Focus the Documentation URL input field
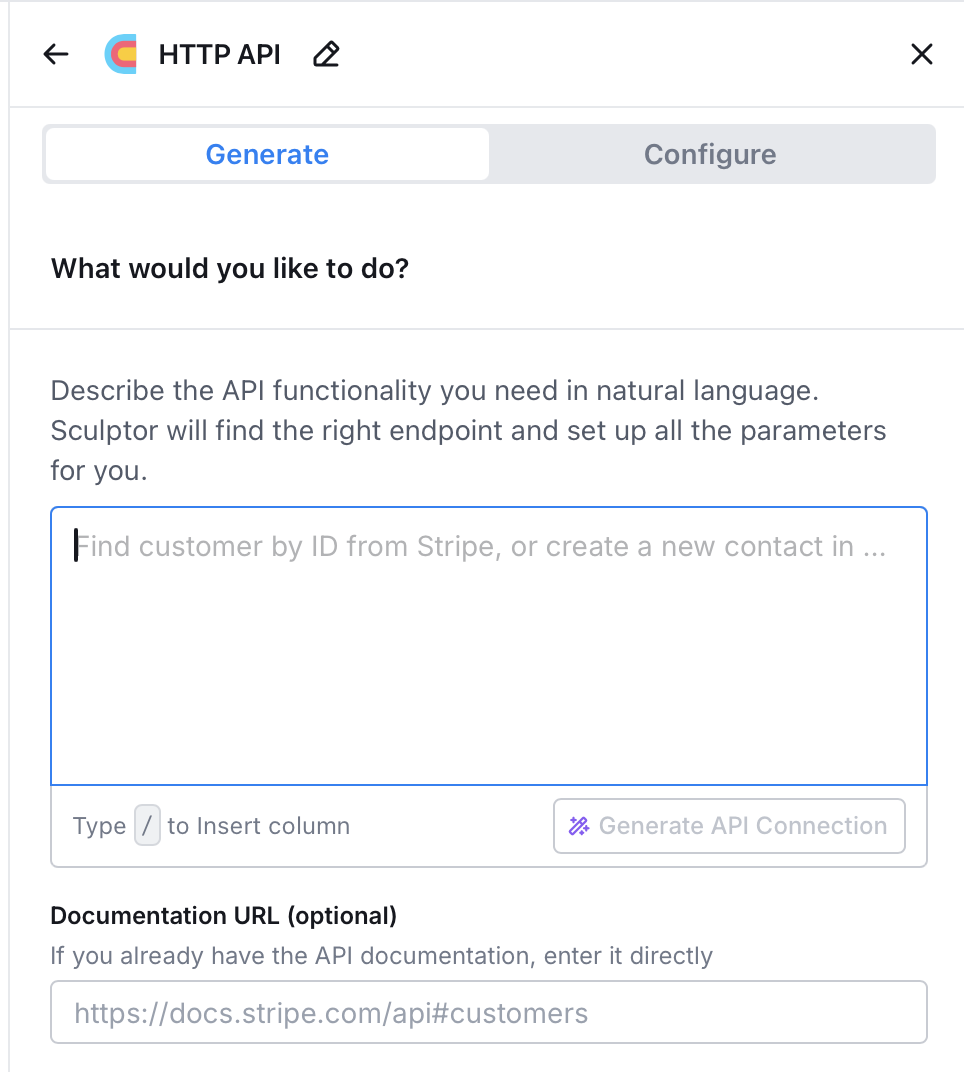This screenshot has height=1072, width=964. (489, 1012)
